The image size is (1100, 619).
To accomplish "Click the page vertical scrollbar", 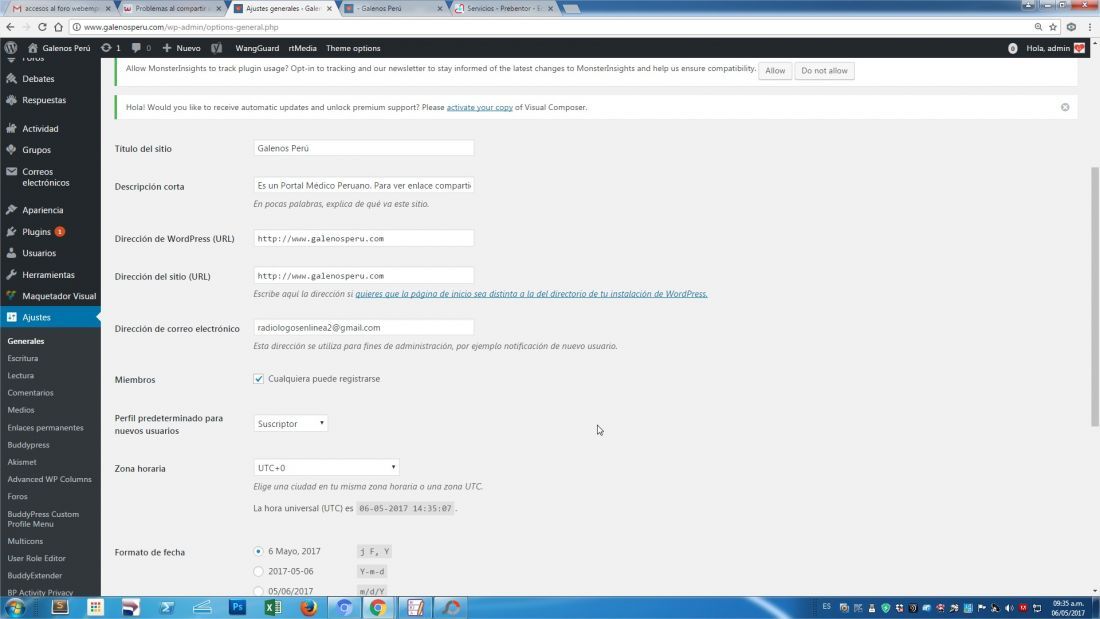I will pyautogui.click(x=1094, y=296).
